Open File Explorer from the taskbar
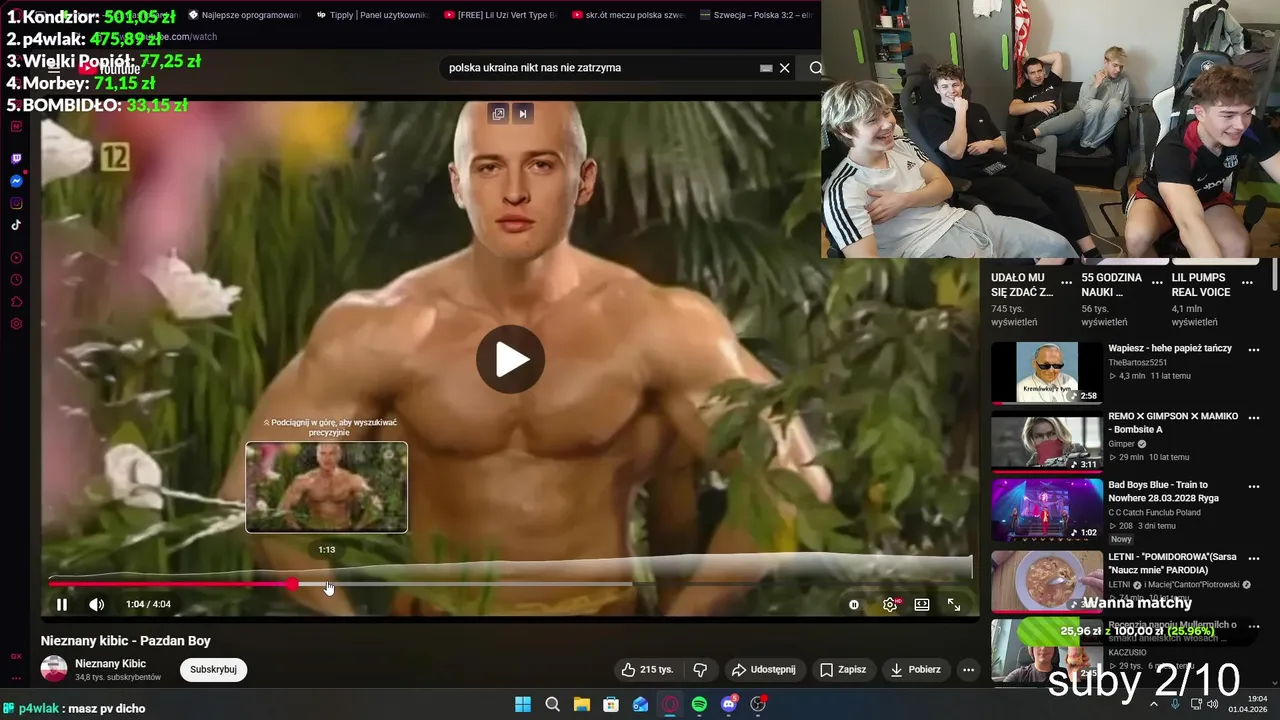The height and width of the screenshot is (720, 1280). pos(581,704)
